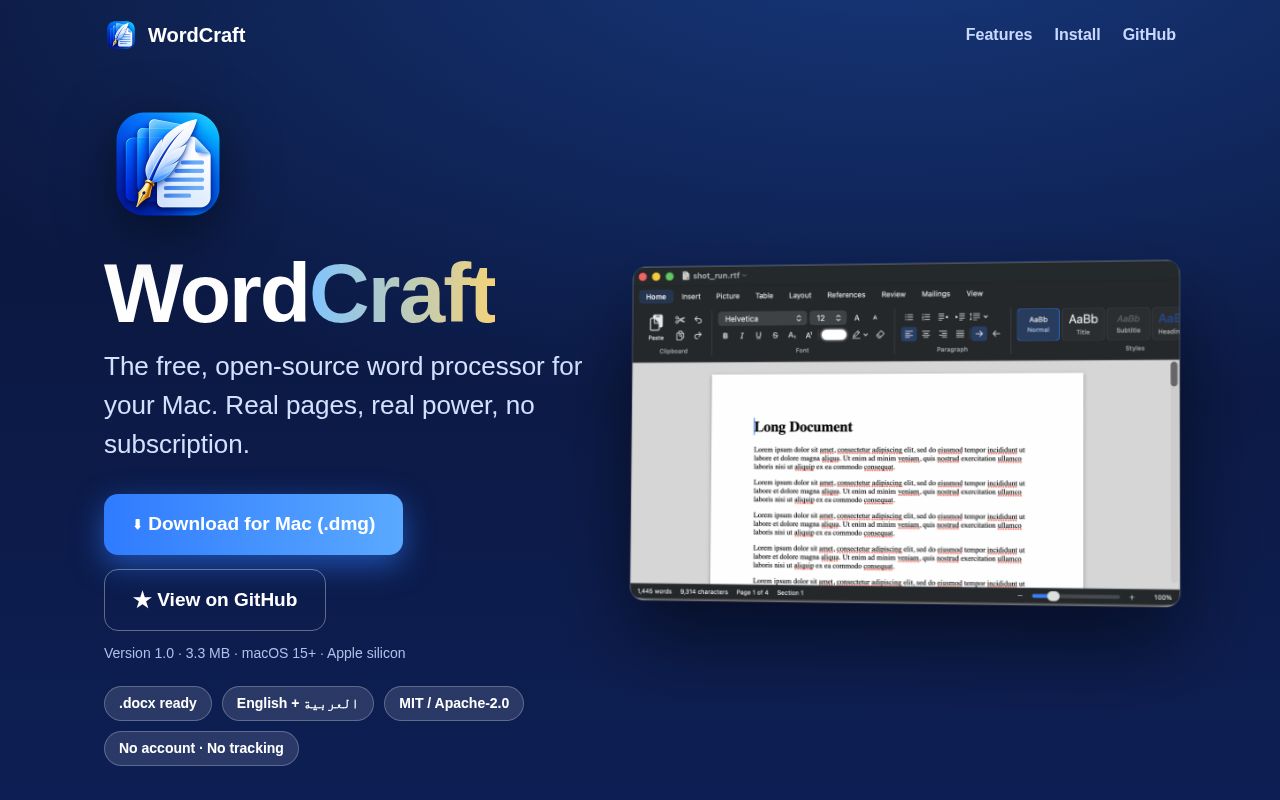Open the line spacing dropdown arrow
Image resolution: width=1280 pixels, height=800 pixels.
986,317
